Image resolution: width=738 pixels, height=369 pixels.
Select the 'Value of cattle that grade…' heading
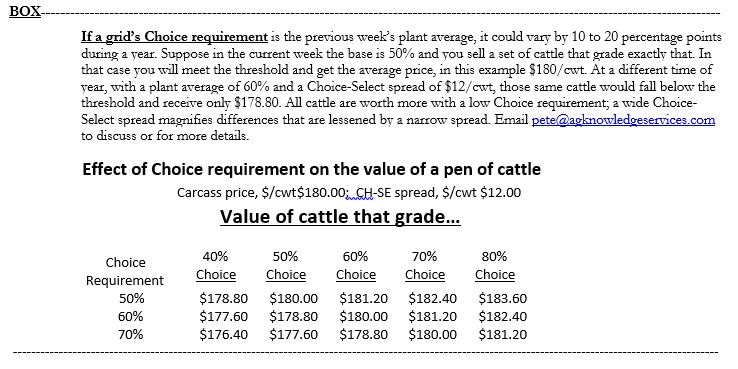coord(340,217)
